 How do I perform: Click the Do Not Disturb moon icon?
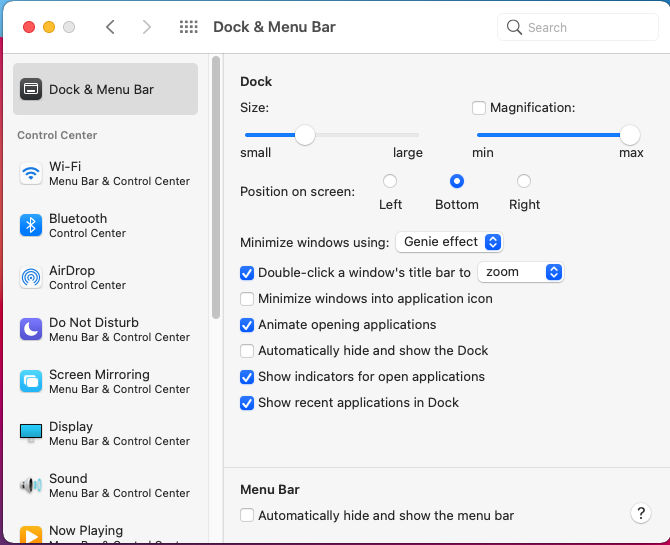pyautogui.click(x=31, y=330)
